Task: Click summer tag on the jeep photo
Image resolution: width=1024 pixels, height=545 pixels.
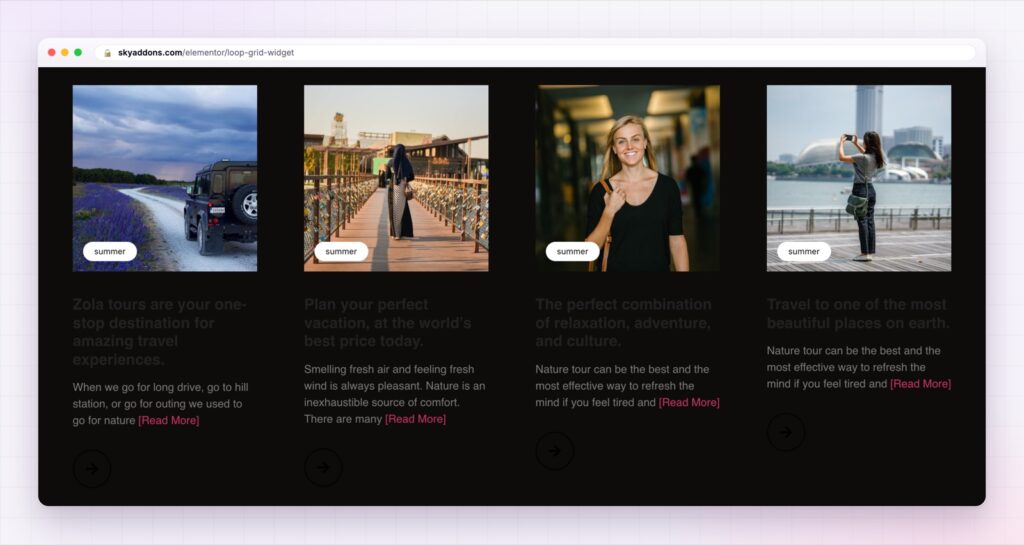Action: (110, 251)
